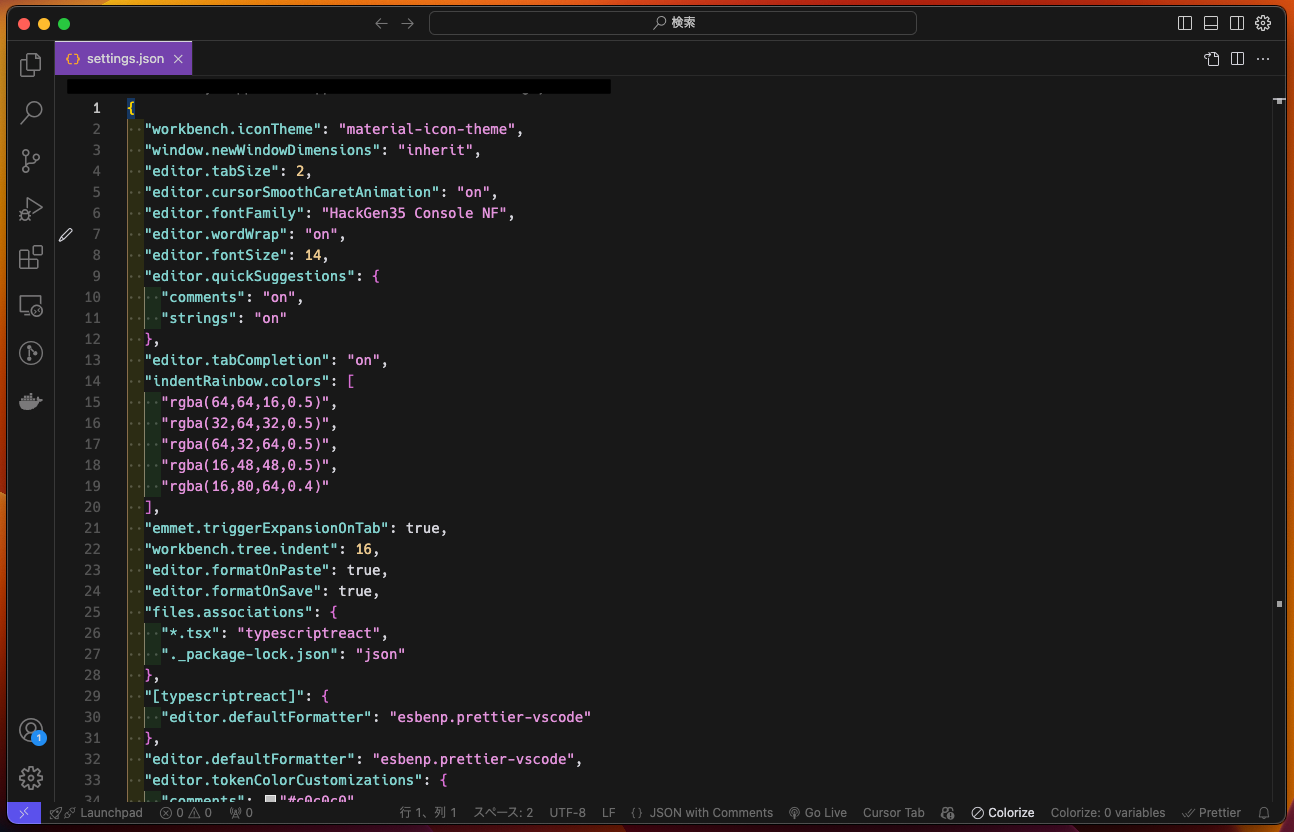Image resolution: width=1294 pixels, height=832 pixels.
Task: Click the "._package-lock.json" key
Action: pyautogui.click(x=250, y=654)
